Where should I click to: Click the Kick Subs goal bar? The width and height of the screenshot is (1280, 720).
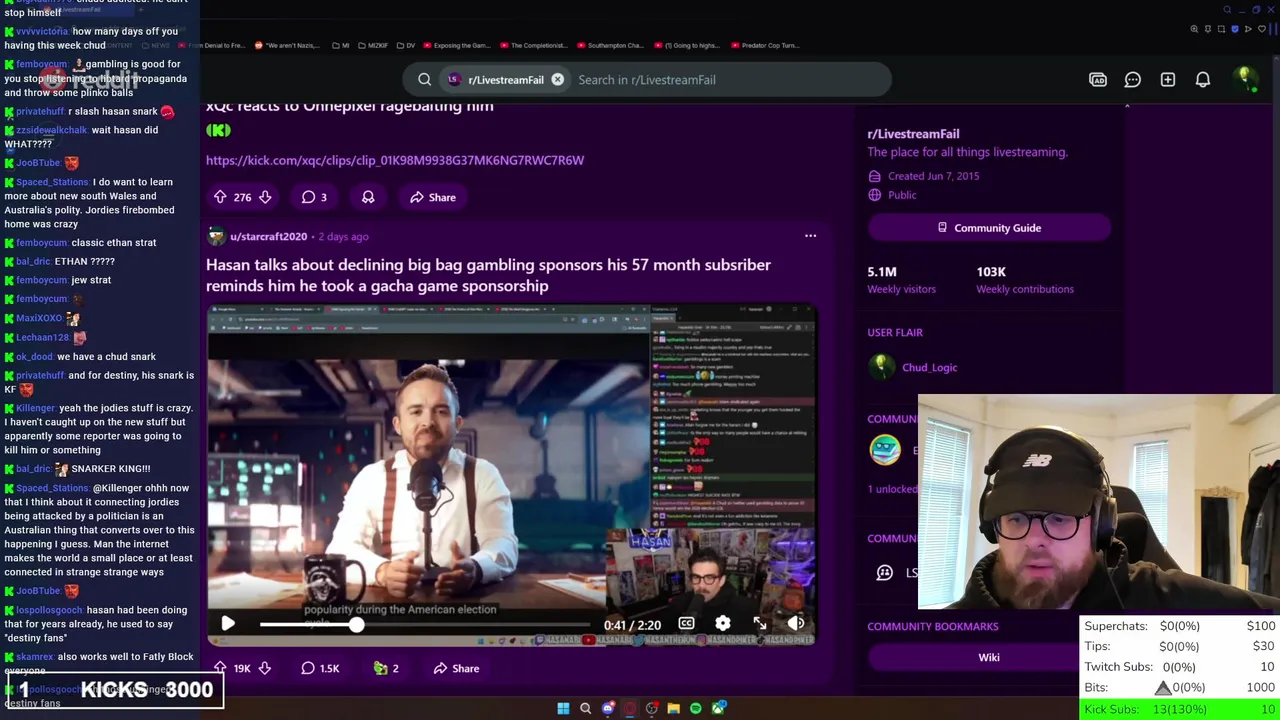coord(1180,709)
